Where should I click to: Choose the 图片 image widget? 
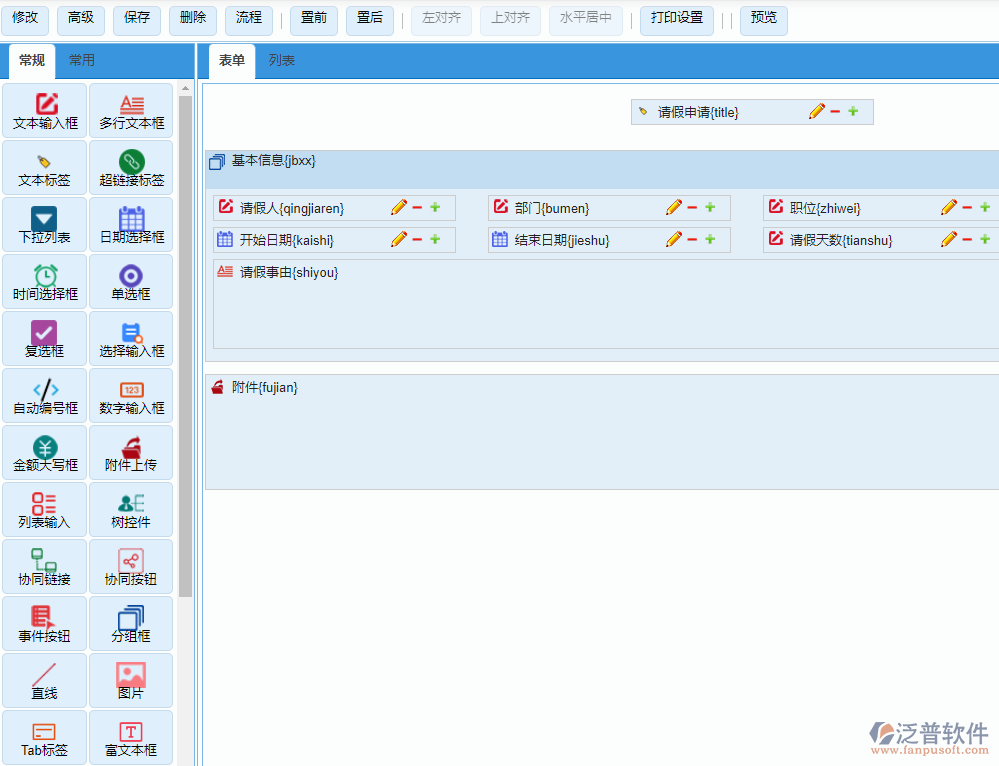click(x=131, y=681)
